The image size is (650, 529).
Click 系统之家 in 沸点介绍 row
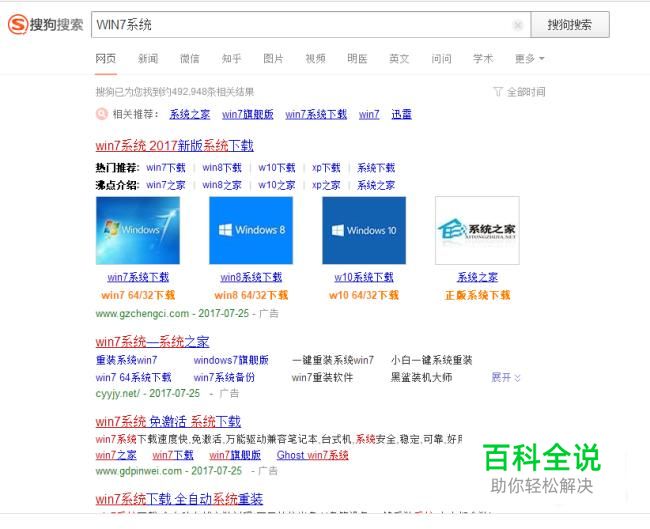point(376,185)
